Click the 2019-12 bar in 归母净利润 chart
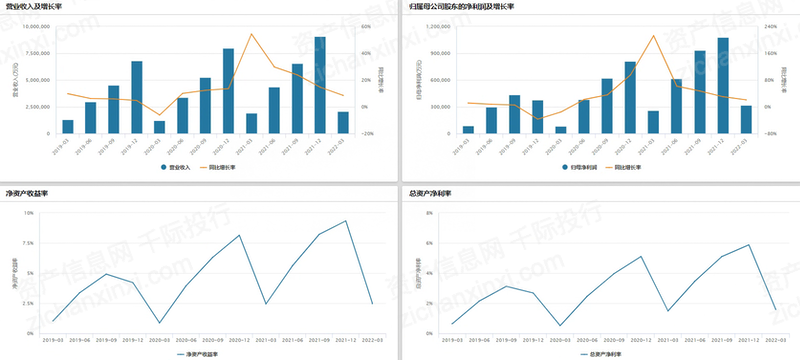The height and width of the screenshot is (360, 800). coord(538,117)
